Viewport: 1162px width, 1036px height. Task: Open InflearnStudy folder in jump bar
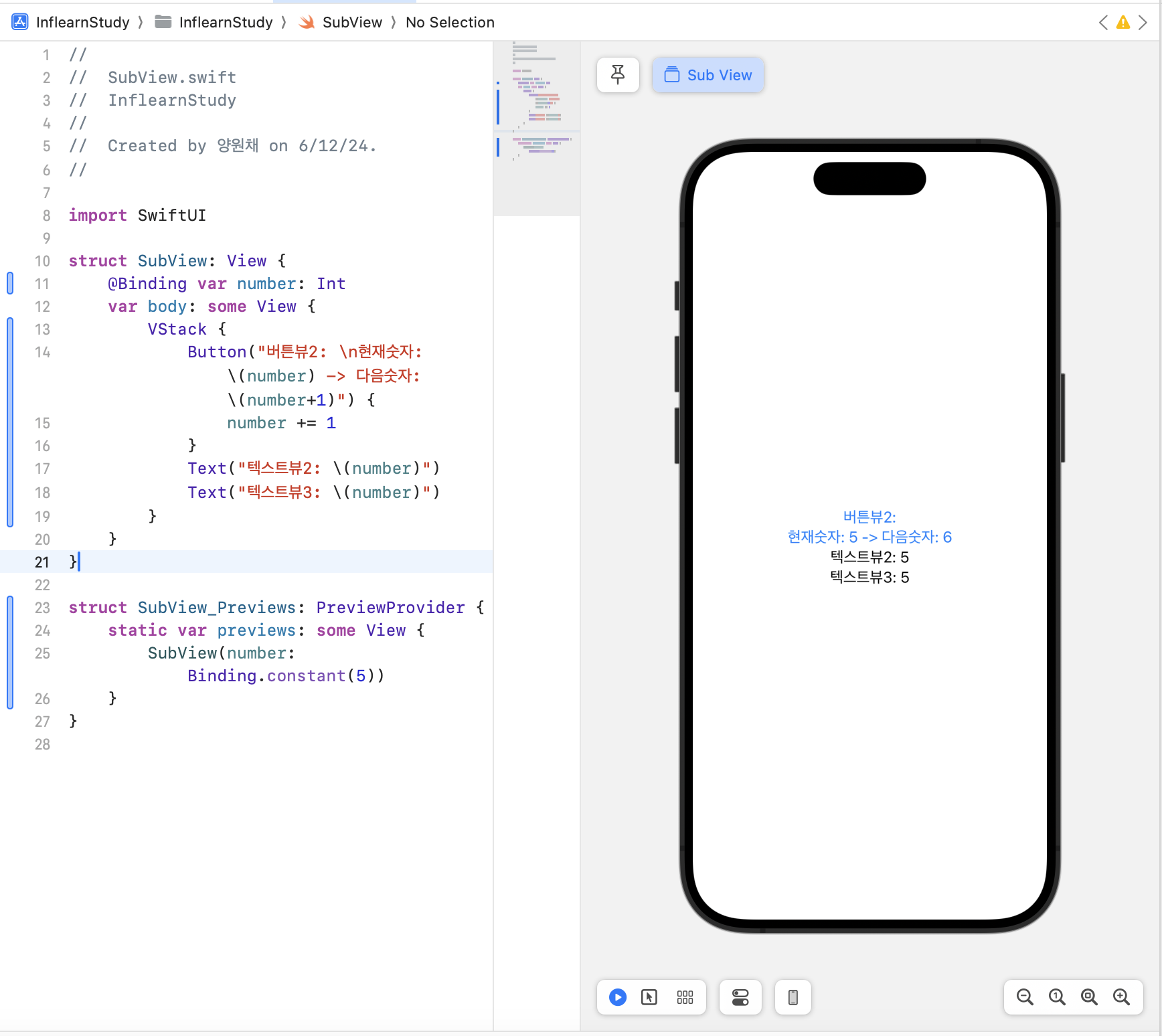[226, 22]
